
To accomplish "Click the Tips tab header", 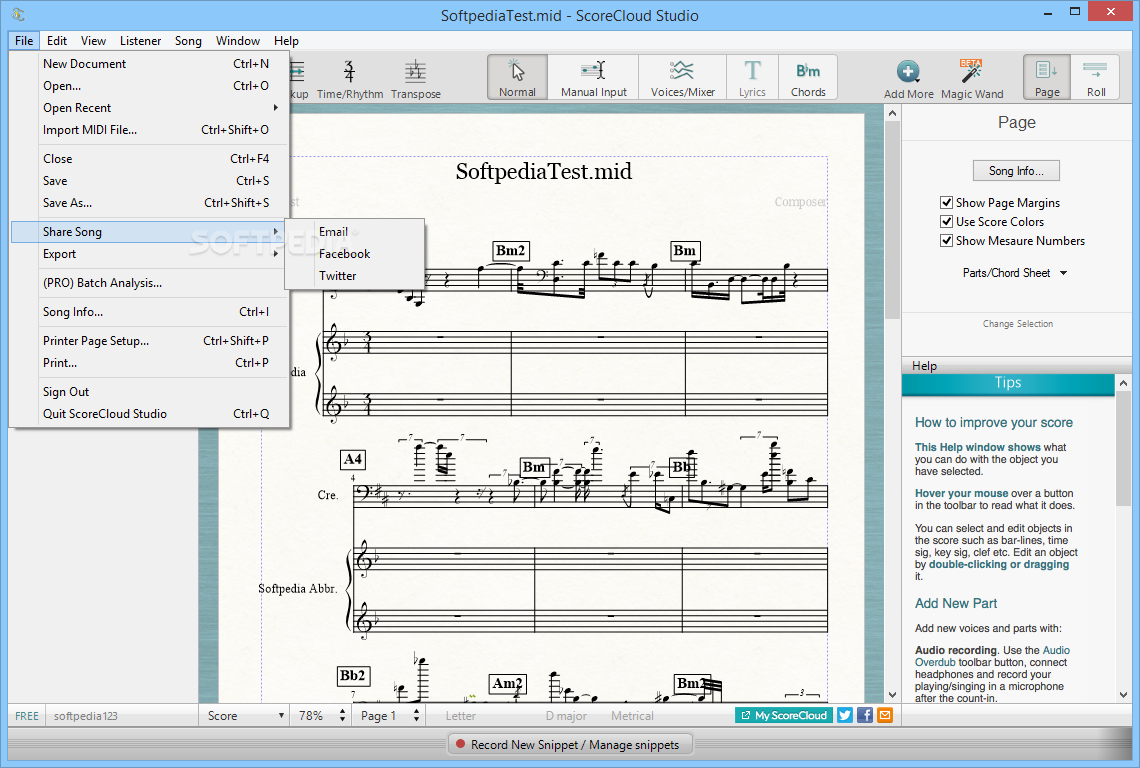I will 1008,383.
